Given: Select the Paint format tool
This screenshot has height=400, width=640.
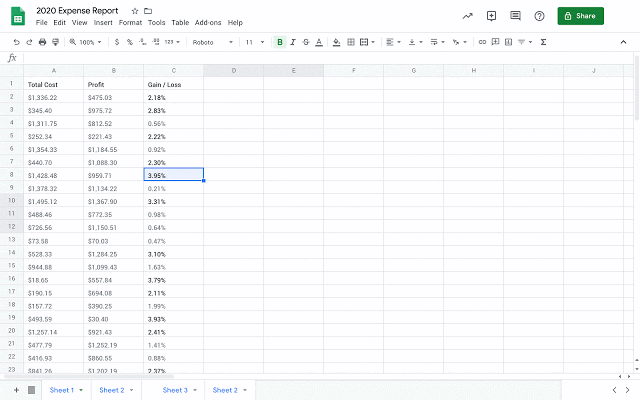Looking at the screenshot, I should tap(56, 42).
